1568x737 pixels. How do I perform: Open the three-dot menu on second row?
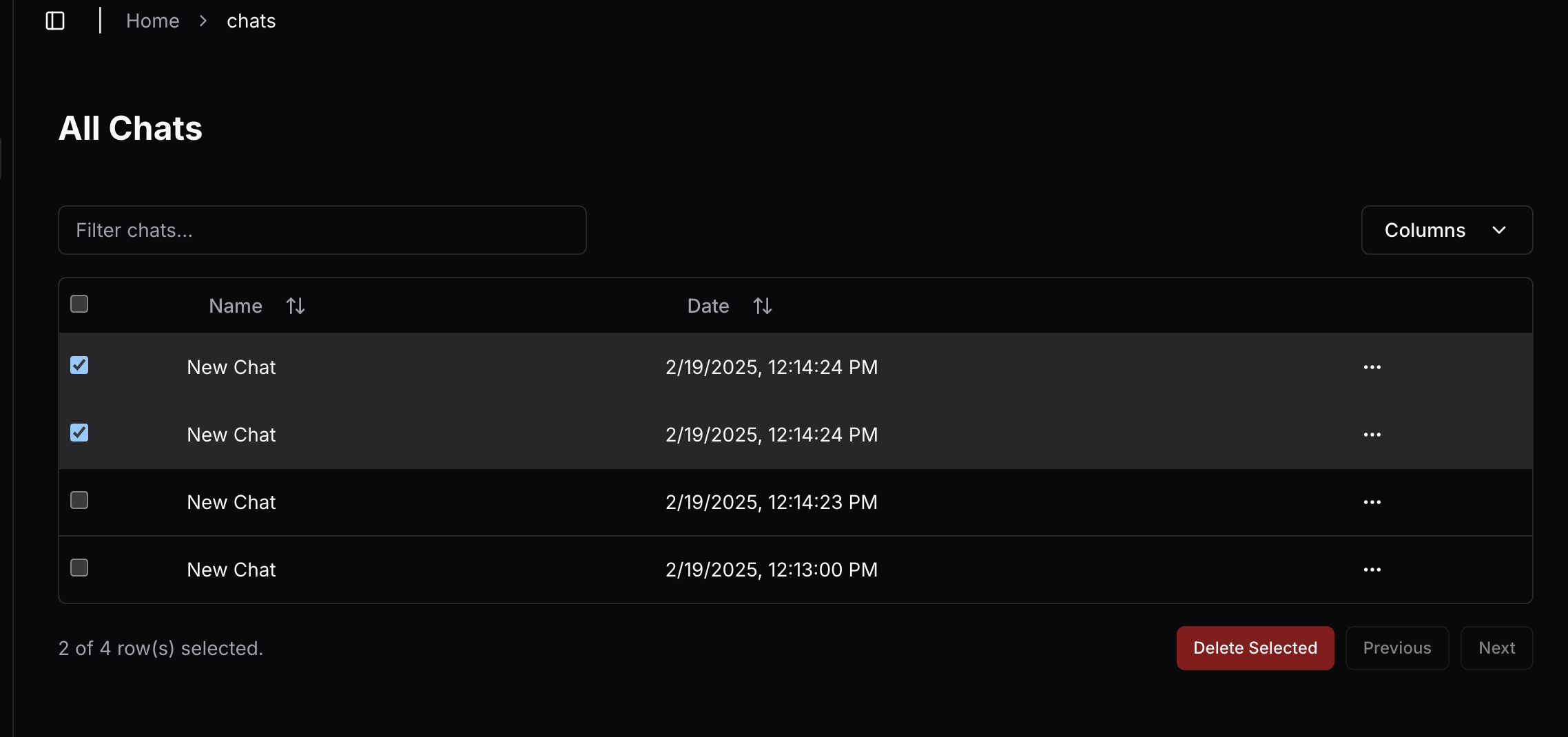click(x=1372, y=435)
